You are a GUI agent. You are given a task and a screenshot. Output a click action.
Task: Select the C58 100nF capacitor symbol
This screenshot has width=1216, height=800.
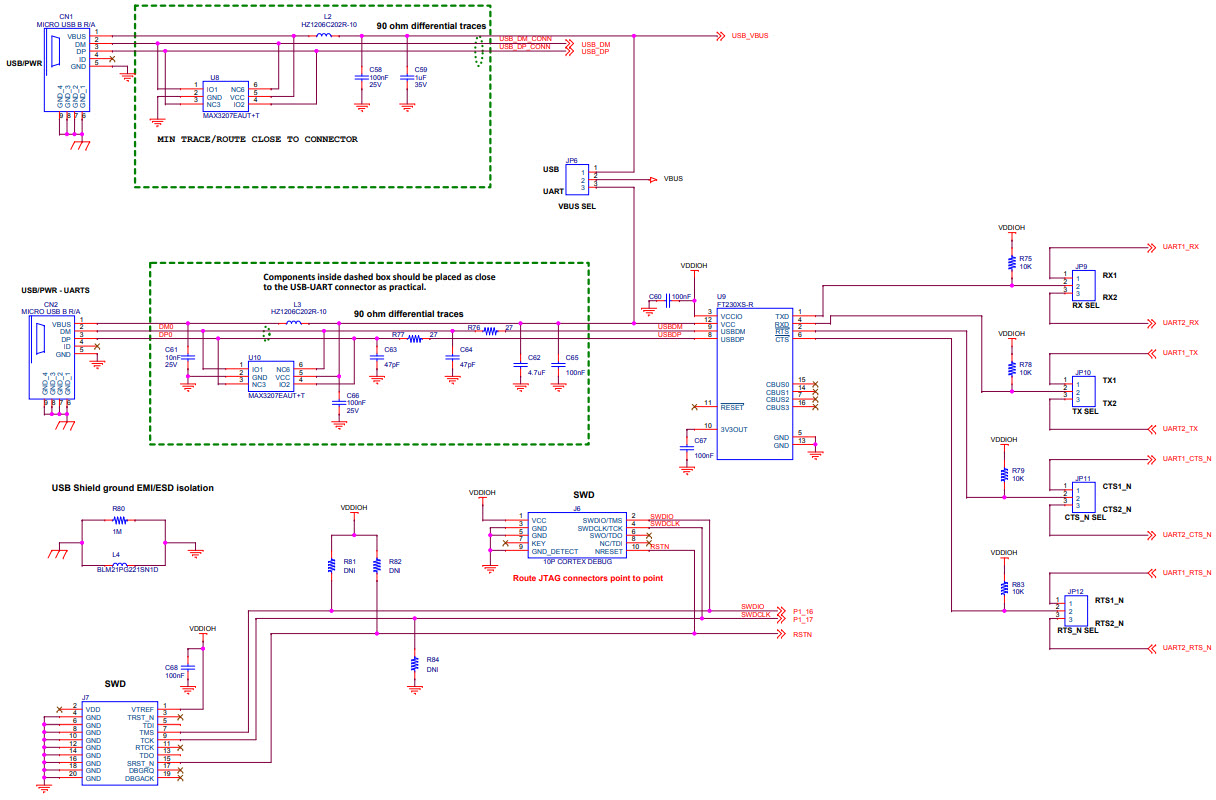362,76
